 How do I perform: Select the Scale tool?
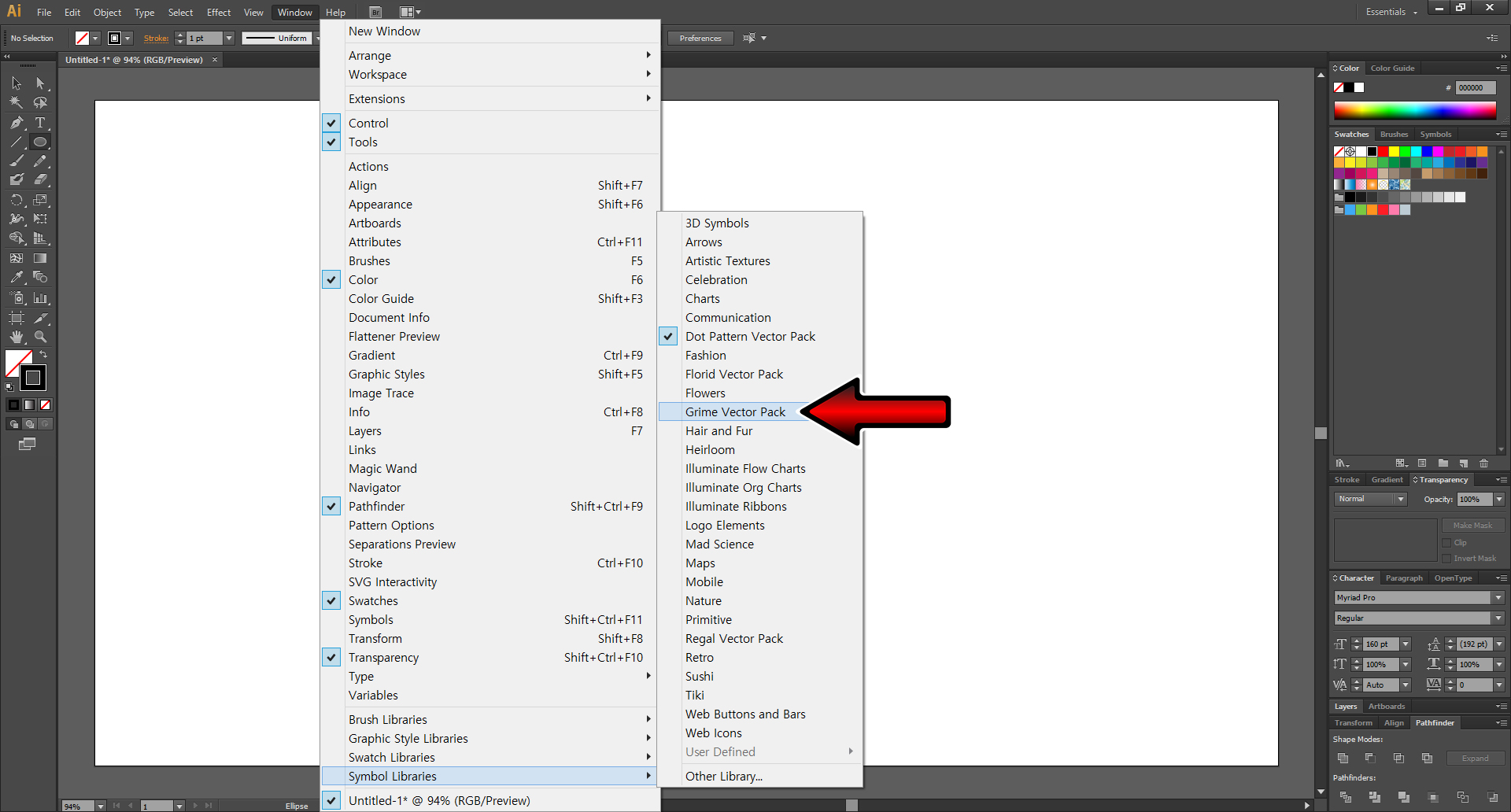40,200
